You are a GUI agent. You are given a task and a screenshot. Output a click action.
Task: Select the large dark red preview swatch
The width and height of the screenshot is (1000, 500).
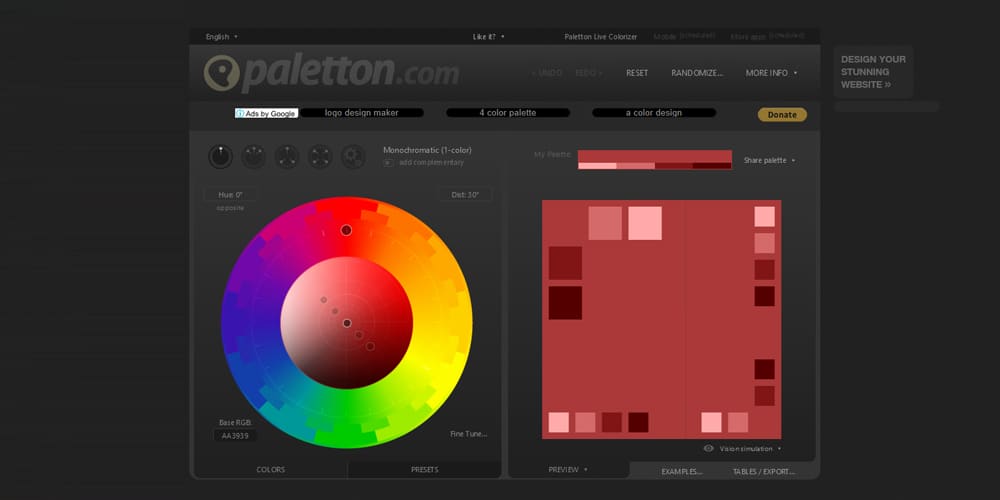pos(566,263)
